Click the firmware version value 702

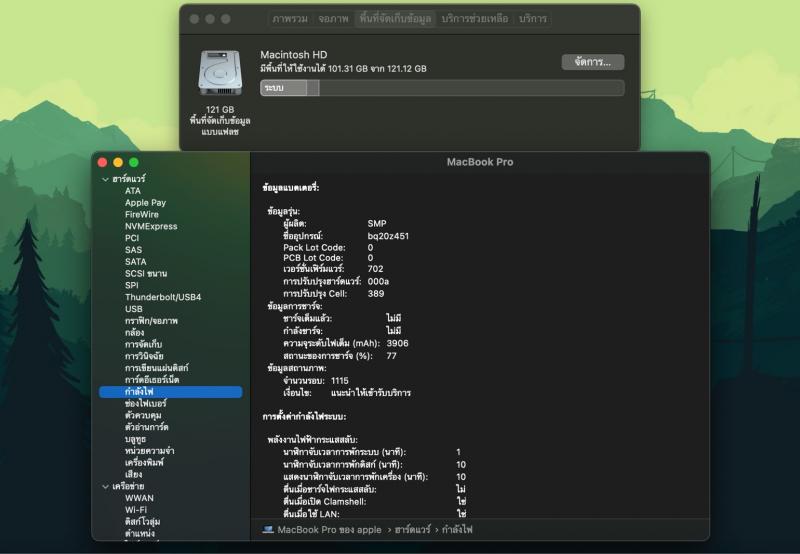[x=375, y=269]
